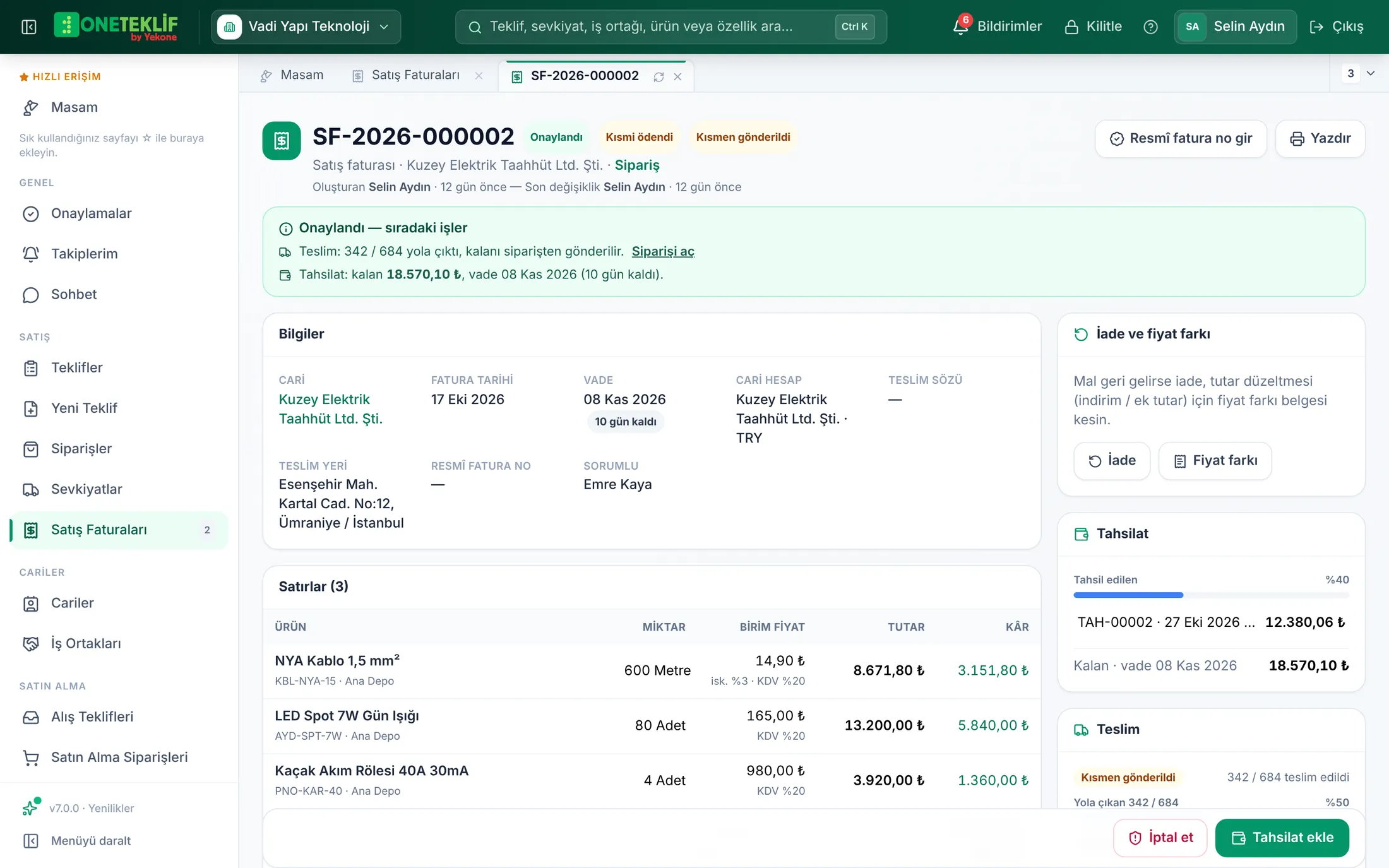1389x868 pixels.
Task: Expand the open tabs counter dropdown showing 3
Action: tap(1359, 73)
